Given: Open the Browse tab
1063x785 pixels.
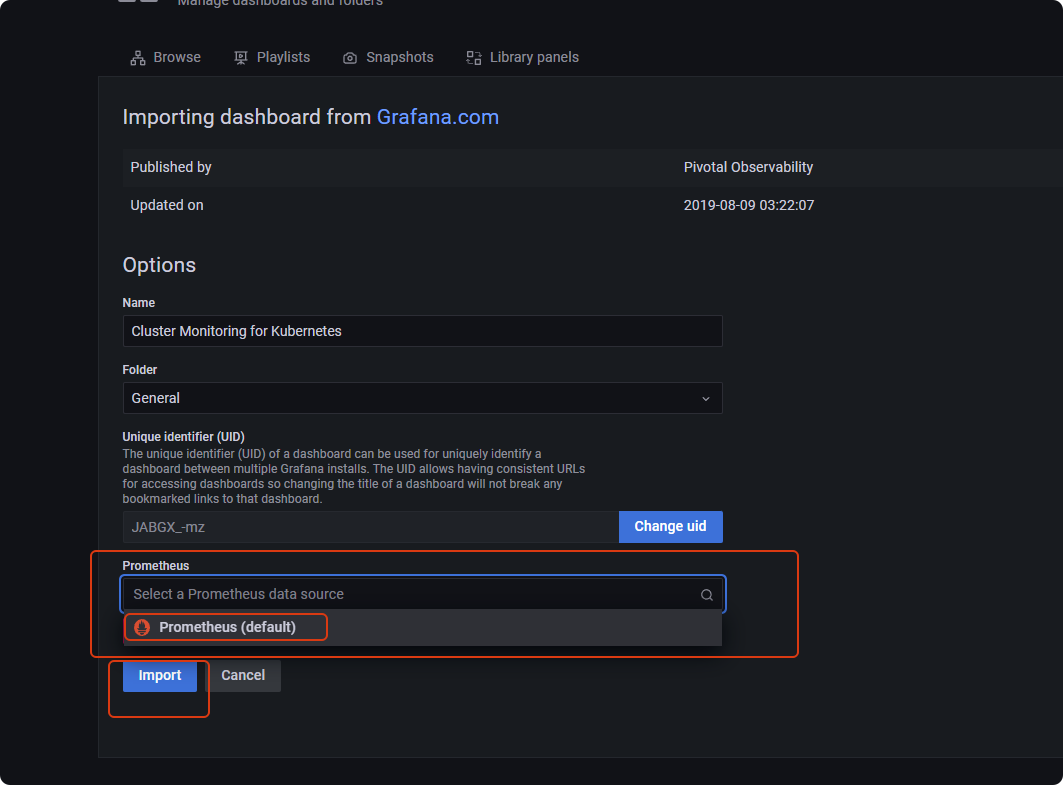Looking at the screenshot, I should pyautogui.click(x=165, y=58).
